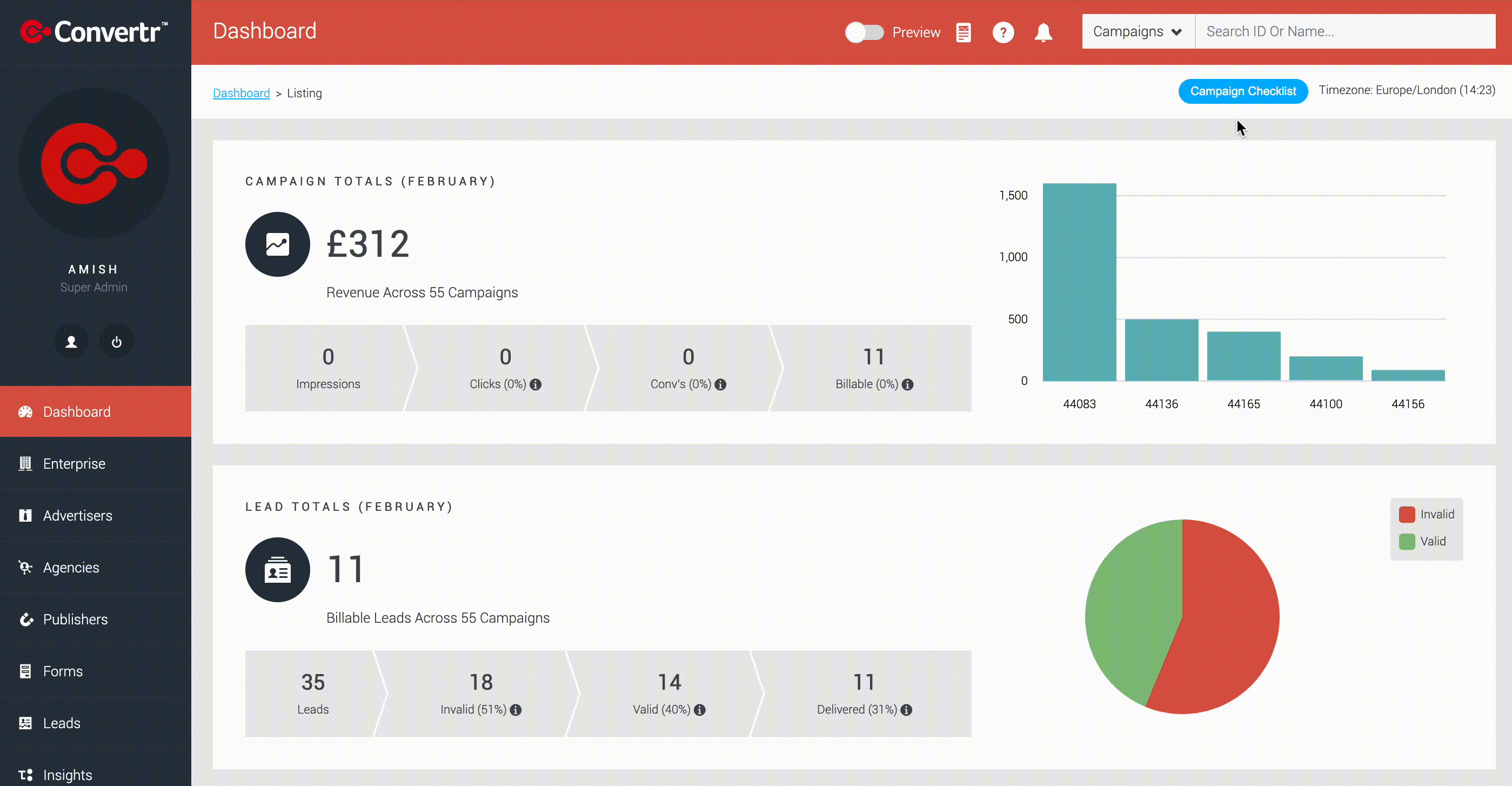The image size is (1512, 786).
Task: Click info icon beside Delivered (31%)
Action: [906, 710]
